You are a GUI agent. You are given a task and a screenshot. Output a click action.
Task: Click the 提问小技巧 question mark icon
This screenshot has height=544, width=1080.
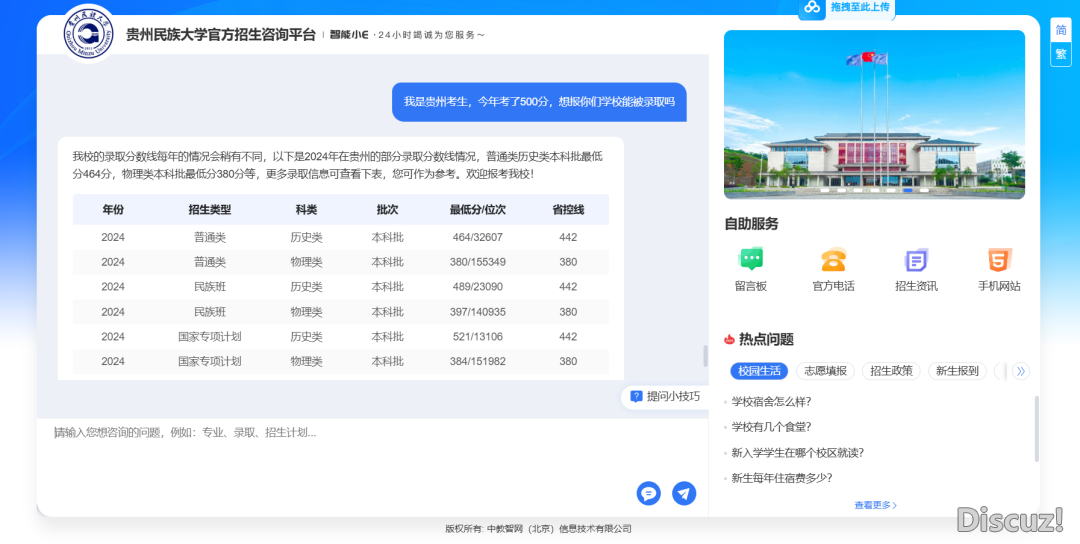point(636,397)
